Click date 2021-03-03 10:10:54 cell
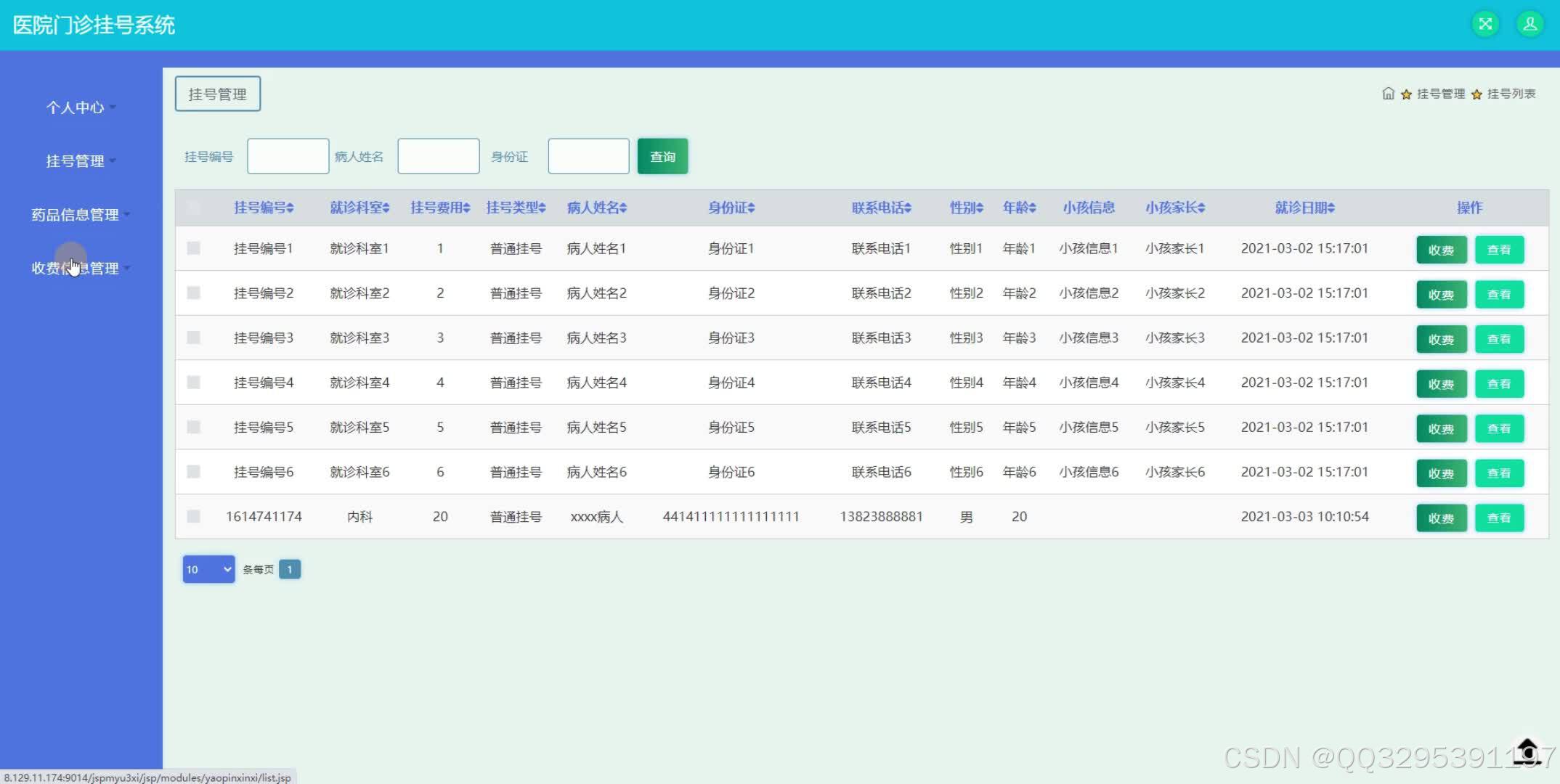 (x=1304, y=517)
